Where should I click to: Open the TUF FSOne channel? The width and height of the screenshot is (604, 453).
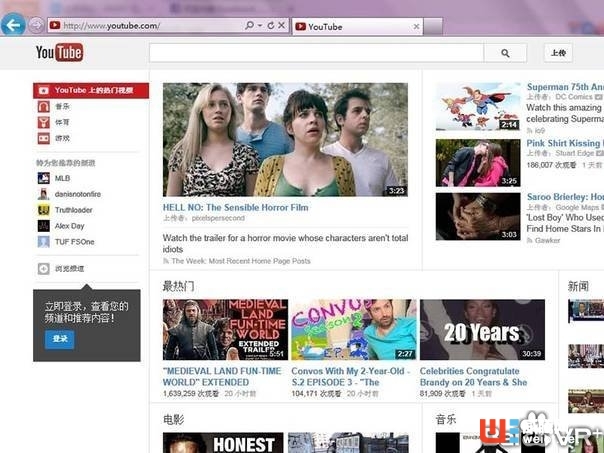(x=74, y=242)
